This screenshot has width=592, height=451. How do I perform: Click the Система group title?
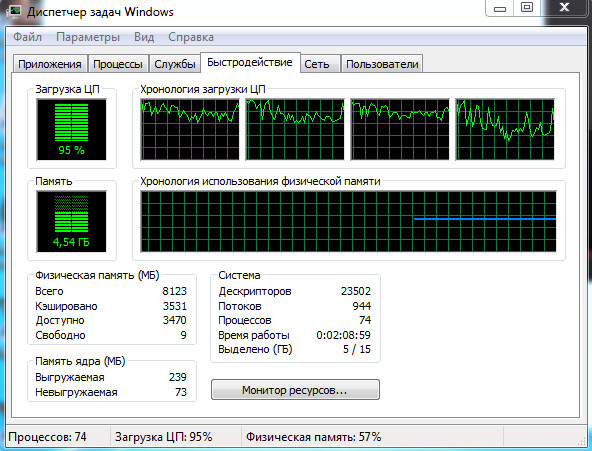click(239, 275)
